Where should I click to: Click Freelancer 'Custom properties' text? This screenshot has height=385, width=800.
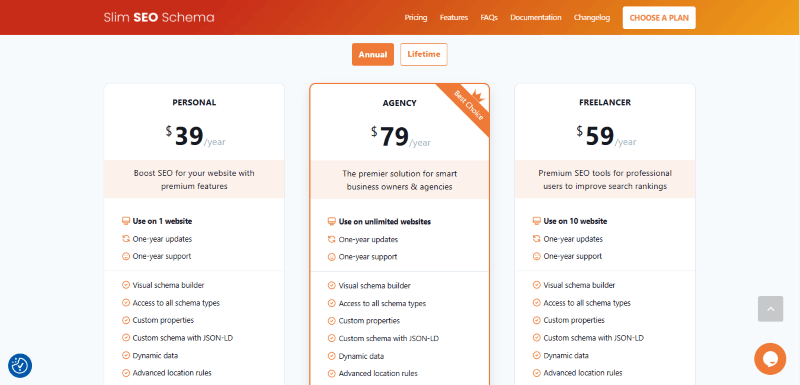click(x=574, y=320)
